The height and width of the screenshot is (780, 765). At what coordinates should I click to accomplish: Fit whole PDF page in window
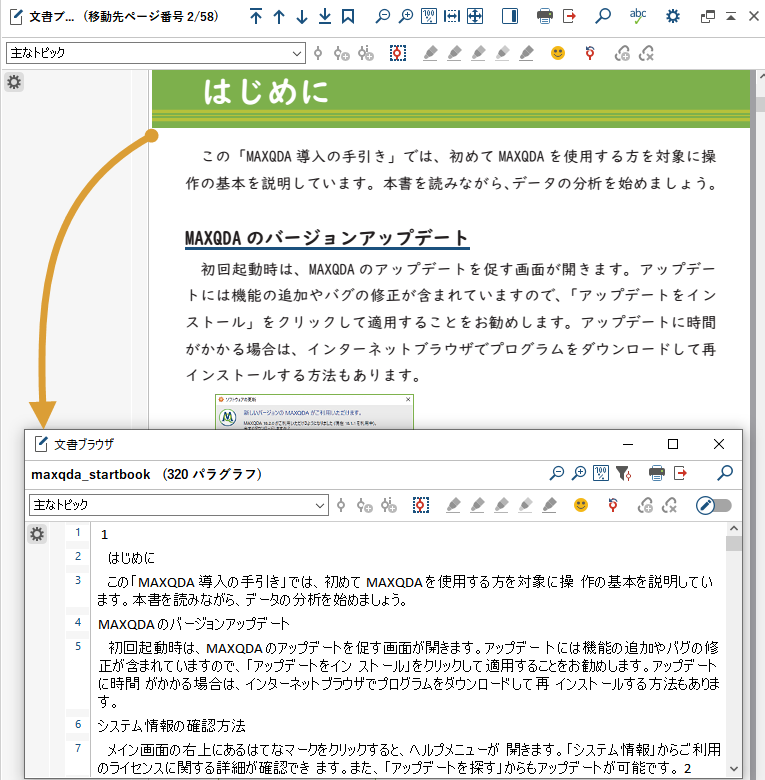[475, 16]
